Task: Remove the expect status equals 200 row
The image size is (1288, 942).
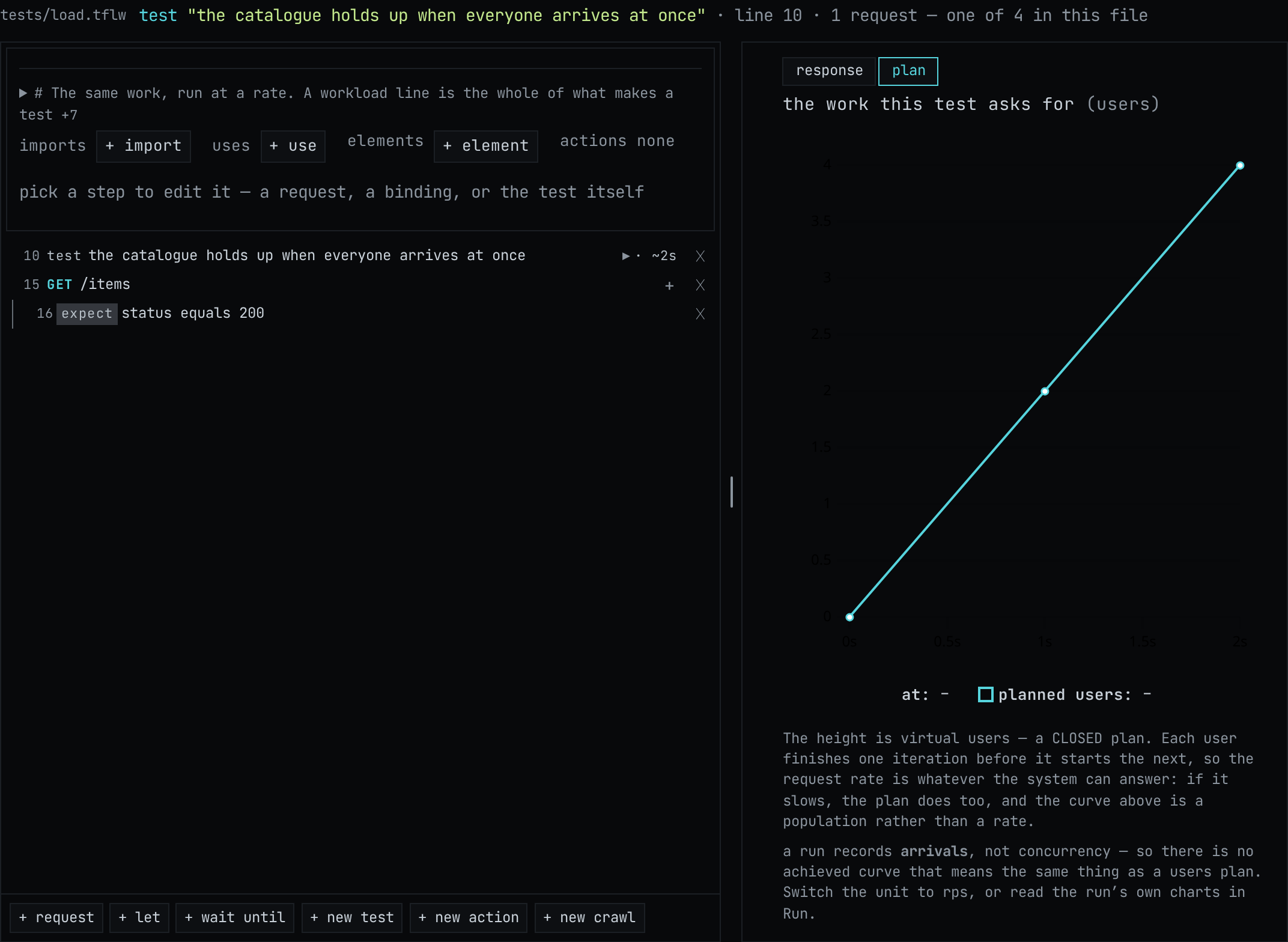Action: 700,314
